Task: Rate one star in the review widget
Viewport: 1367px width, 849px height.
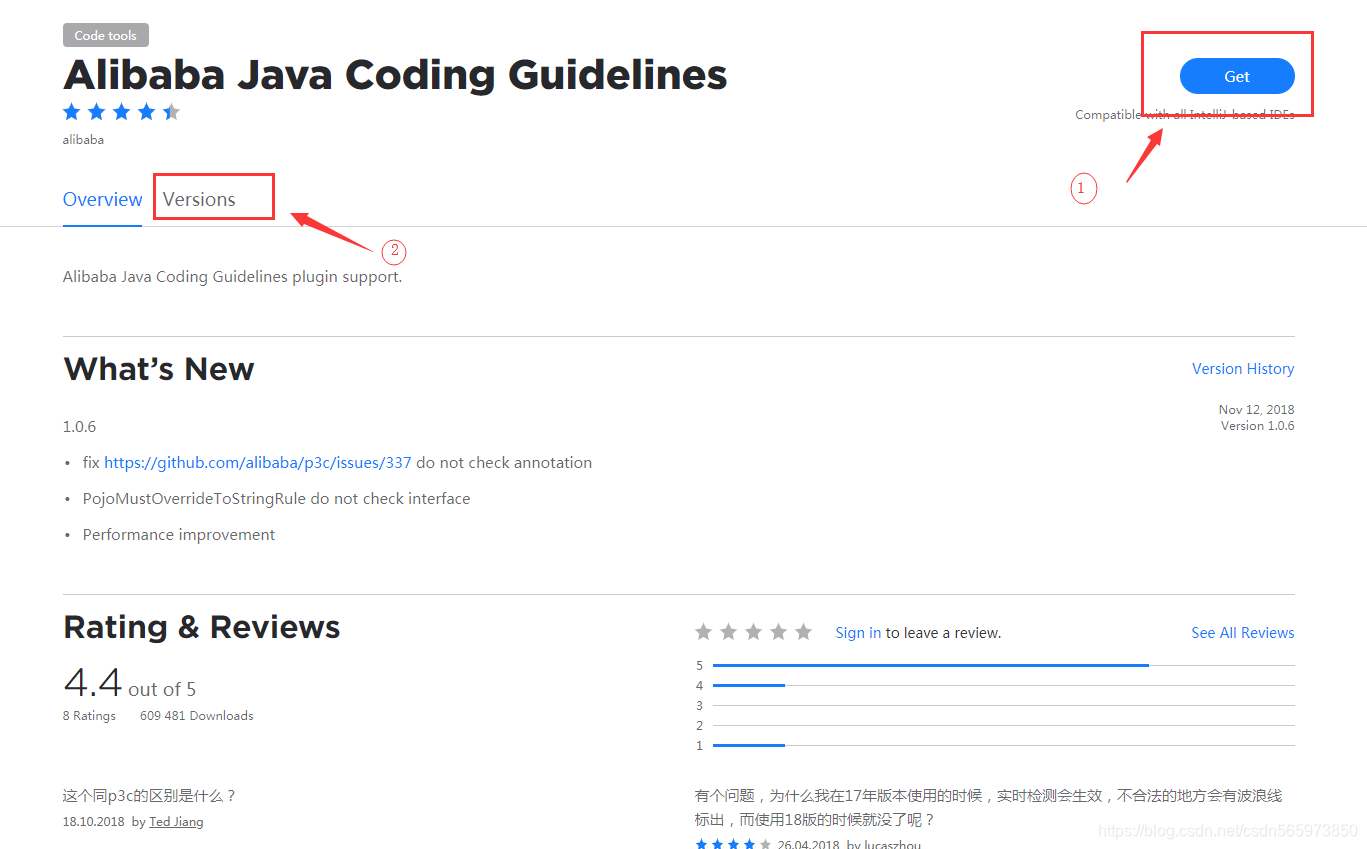Action: pyautogui.click(x=703, y=632)
